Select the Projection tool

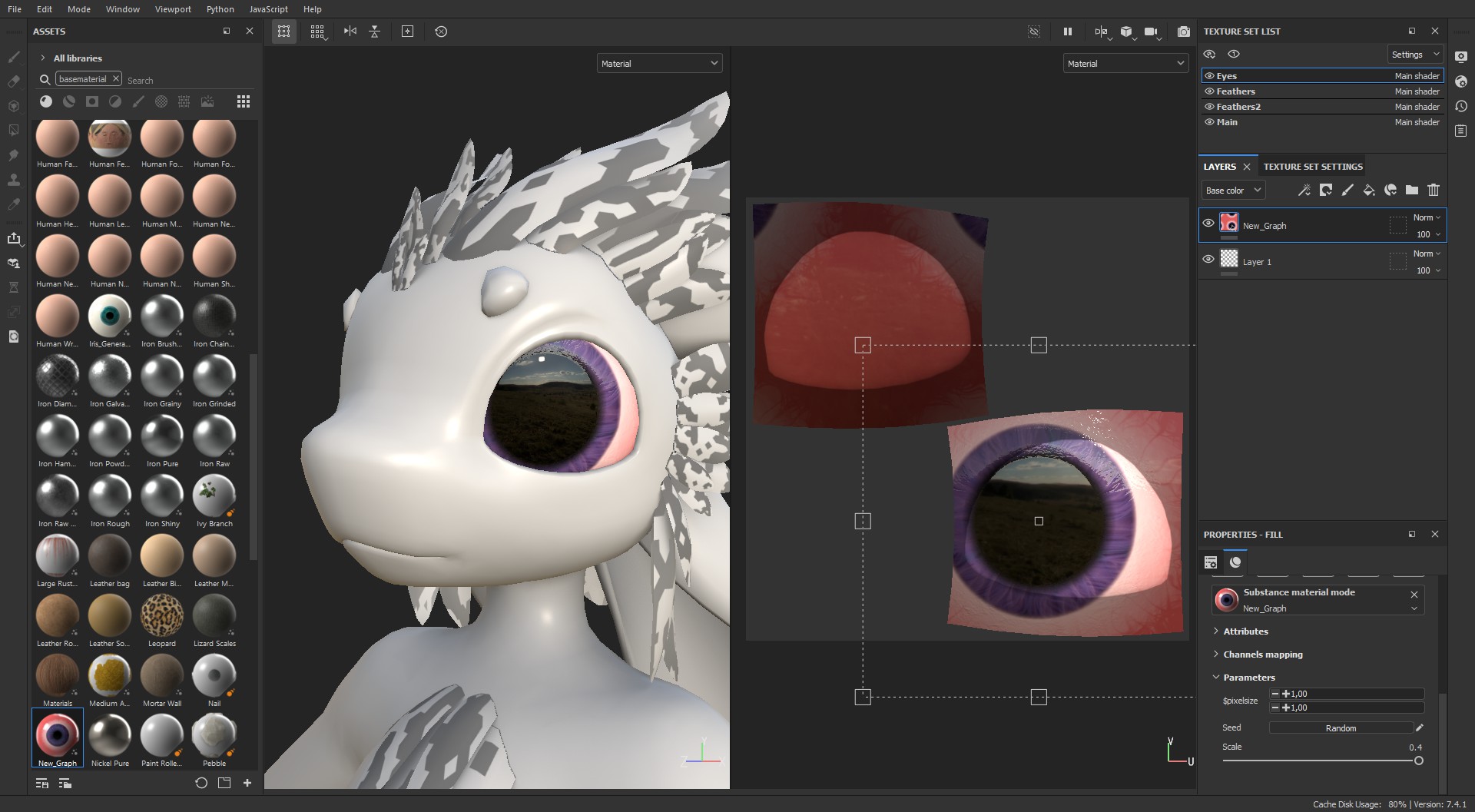tap(14, 106)
